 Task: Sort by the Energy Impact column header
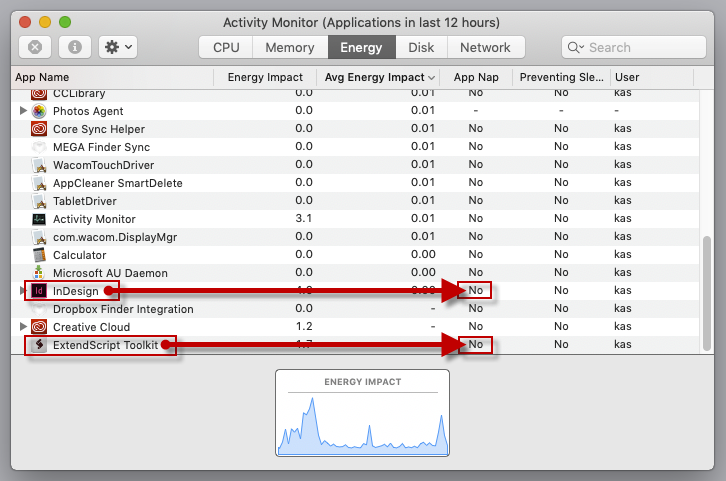(265, 77)
